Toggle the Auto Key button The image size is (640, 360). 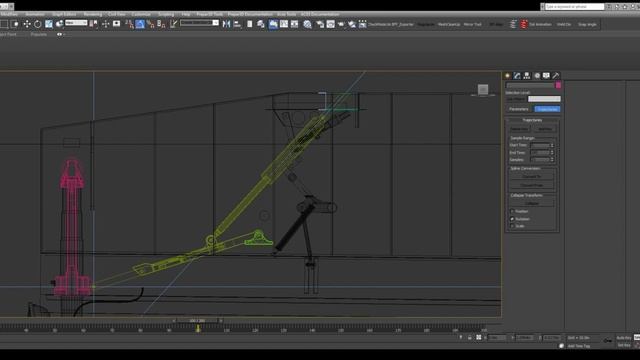coord(624,338)
